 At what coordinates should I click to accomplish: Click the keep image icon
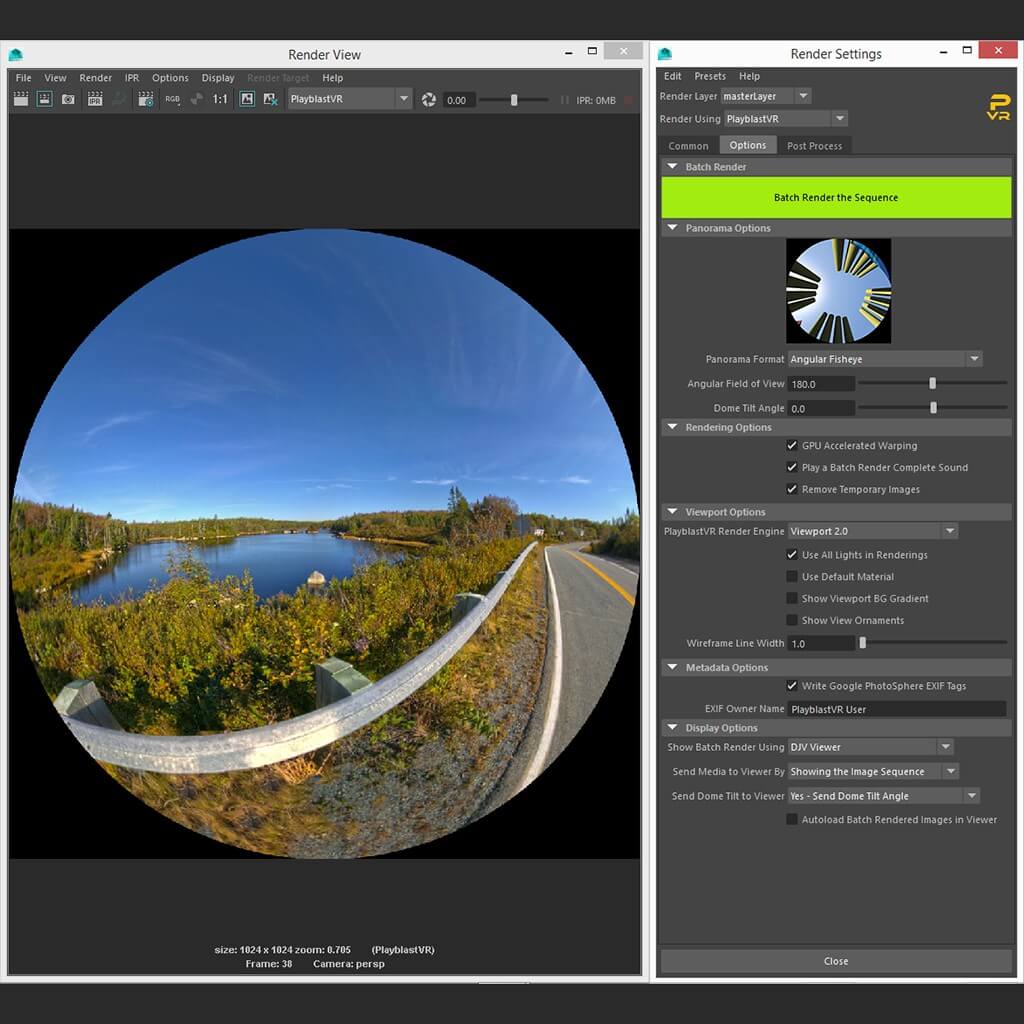pos(247,99)
